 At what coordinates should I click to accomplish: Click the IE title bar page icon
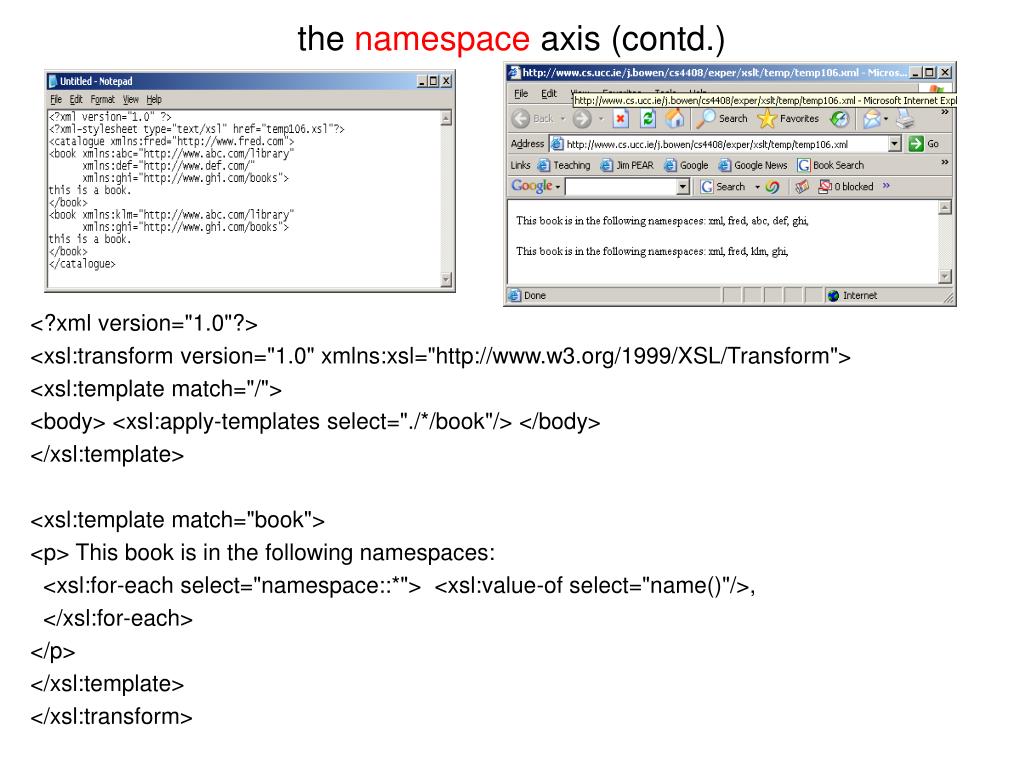click(514, 72)
